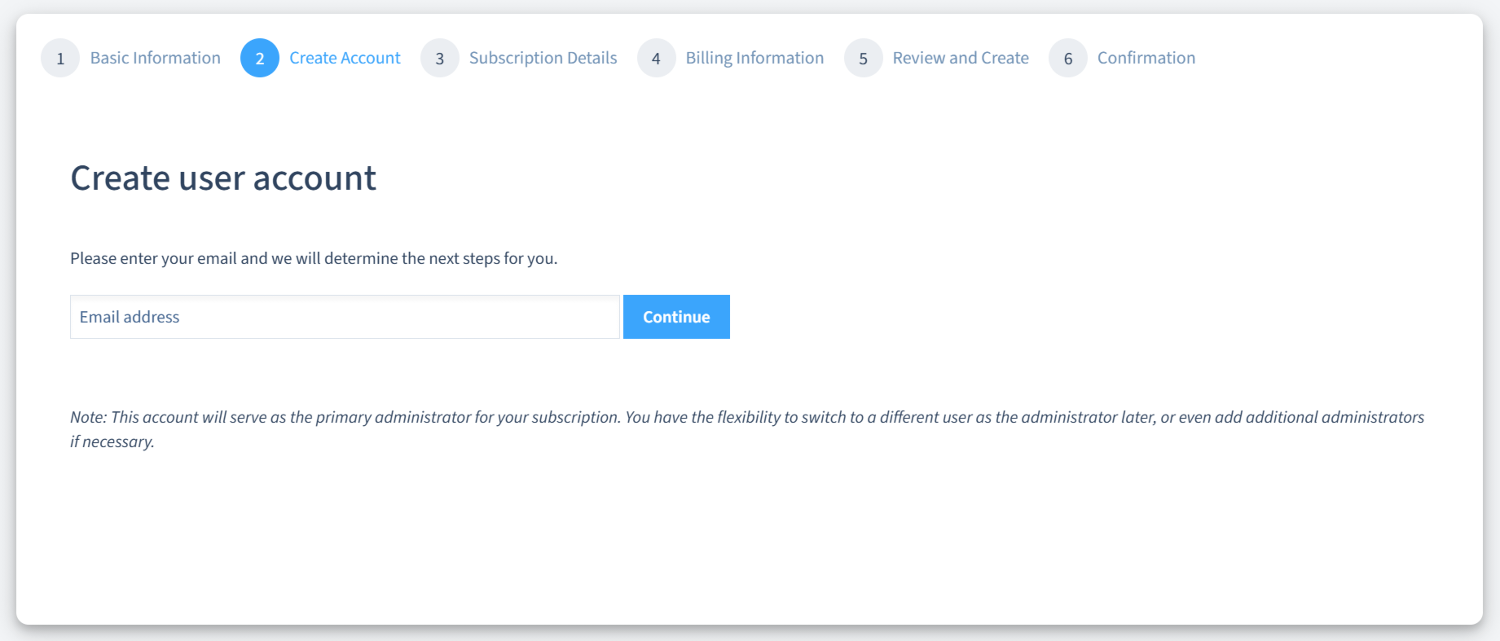Image resolution: width=1500 pixels, height=641 pixels.
Task: Jump to Subscription Details step
Action: [543, 58]
